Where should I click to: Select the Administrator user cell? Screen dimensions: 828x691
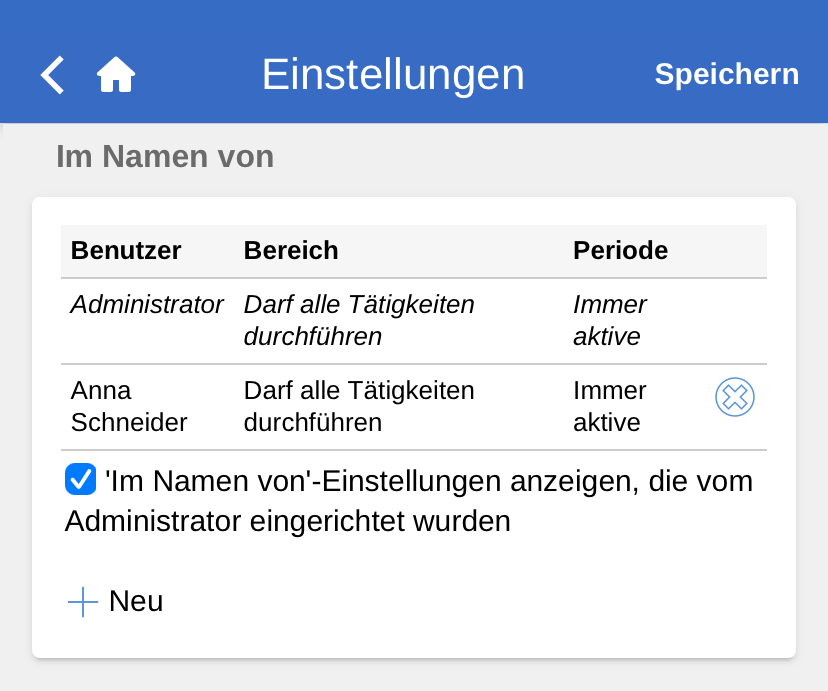click(147, 305)
